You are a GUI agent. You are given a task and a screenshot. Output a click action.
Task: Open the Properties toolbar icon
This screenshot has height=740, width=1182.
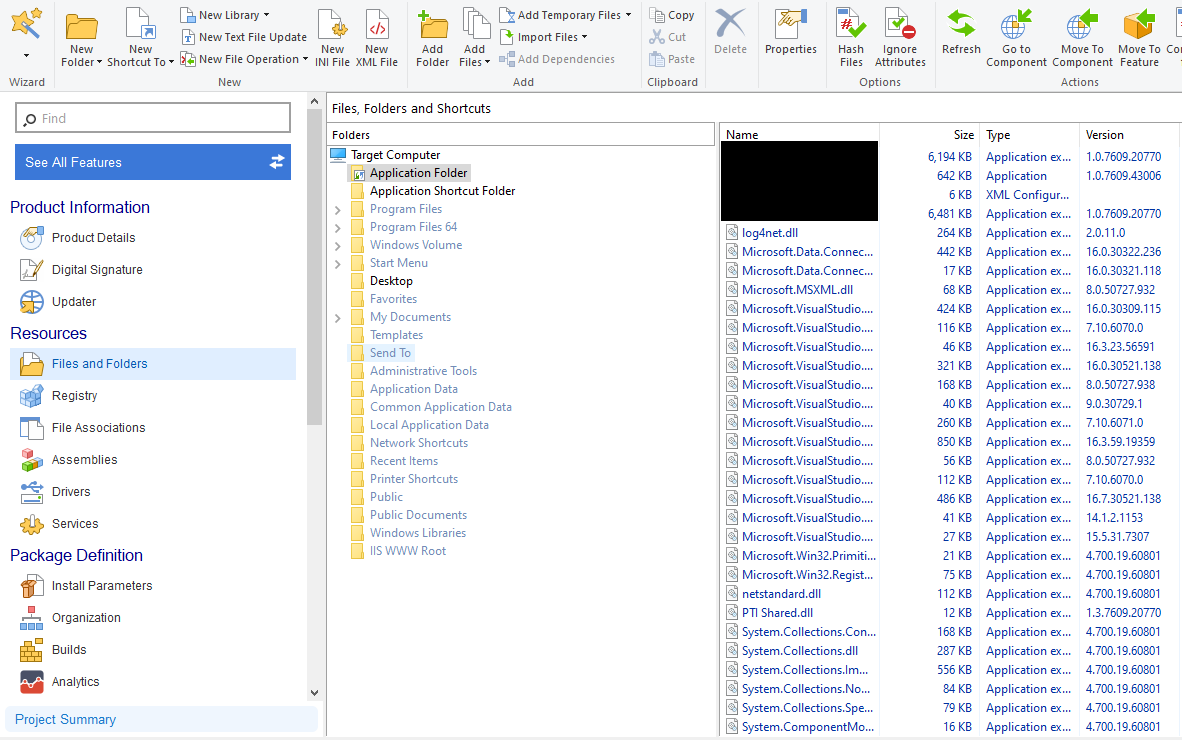tap(790, 23)
